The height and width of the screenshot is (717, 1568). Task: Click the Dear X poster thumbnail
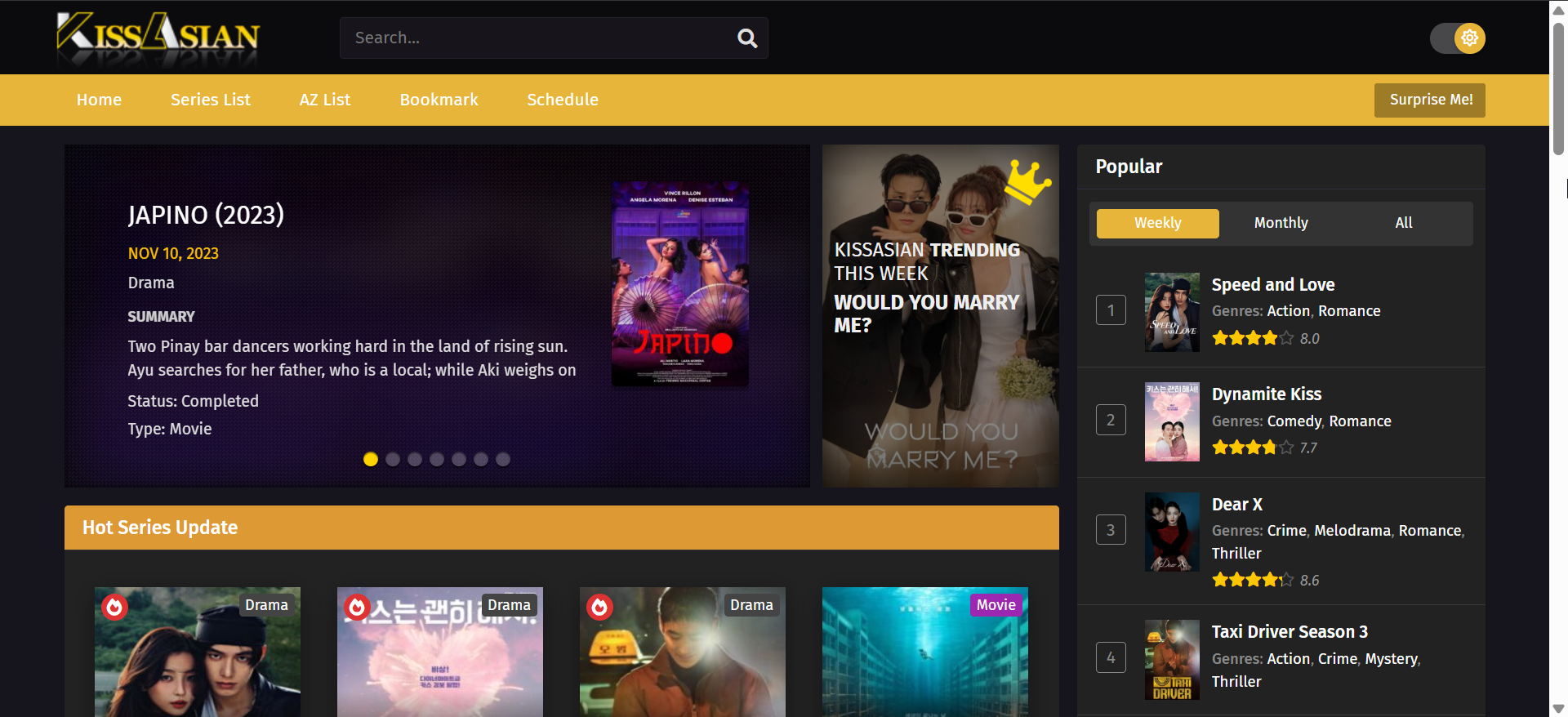click(x=1172, y=532)
